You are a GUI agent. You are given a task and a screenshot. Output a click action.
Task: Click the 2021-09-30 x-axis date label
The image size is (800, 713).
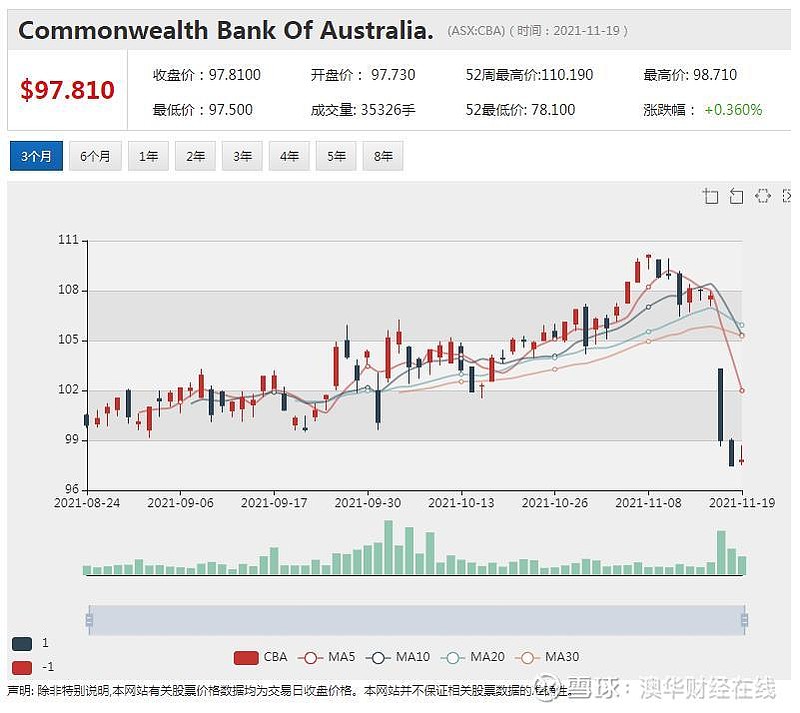point(368,503)
